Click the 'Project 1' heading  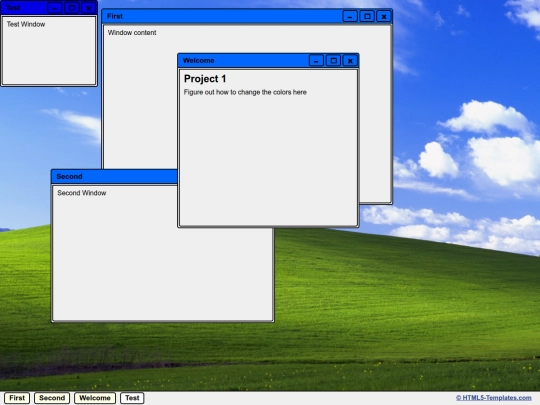coord(205,79)
